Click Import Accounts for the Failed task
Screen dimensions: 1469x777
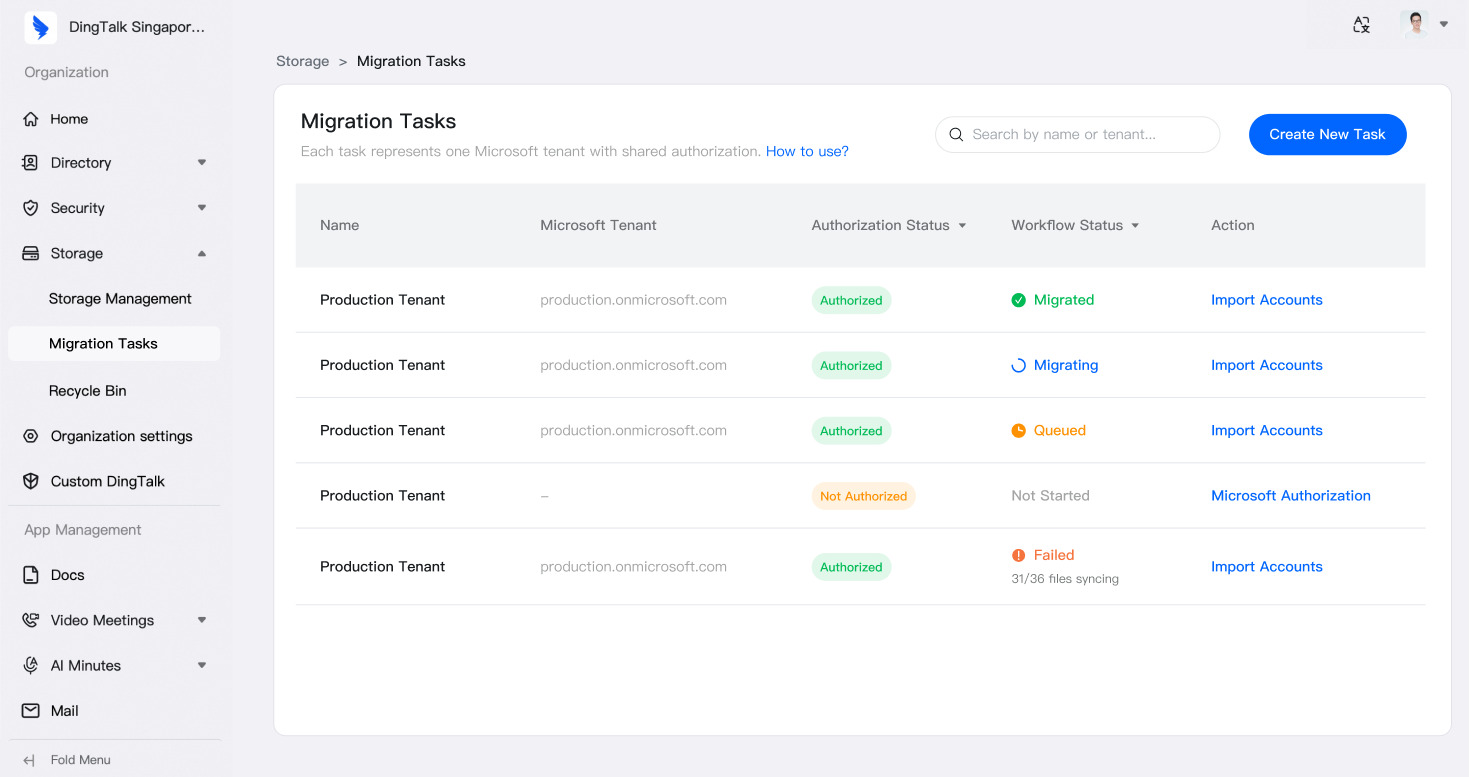click(x=1266, y=566)
